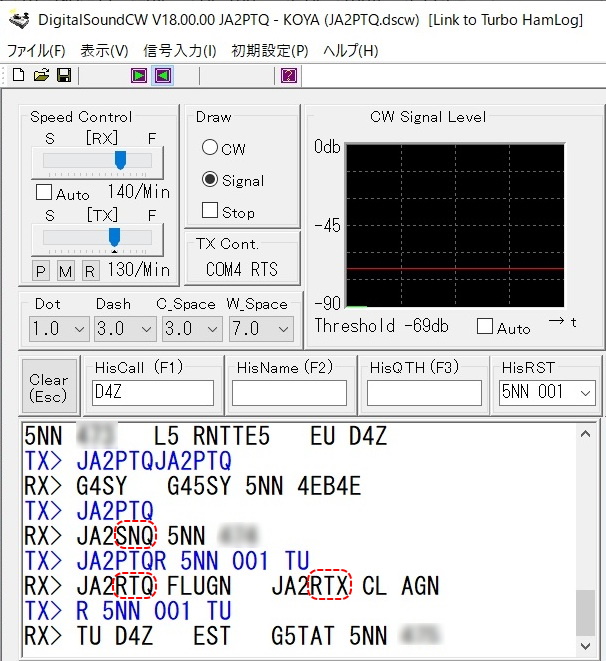This screenshot has height=661, width=606.
Task: Click the RX speed slider thumb
Action: (x=121, y=160)
